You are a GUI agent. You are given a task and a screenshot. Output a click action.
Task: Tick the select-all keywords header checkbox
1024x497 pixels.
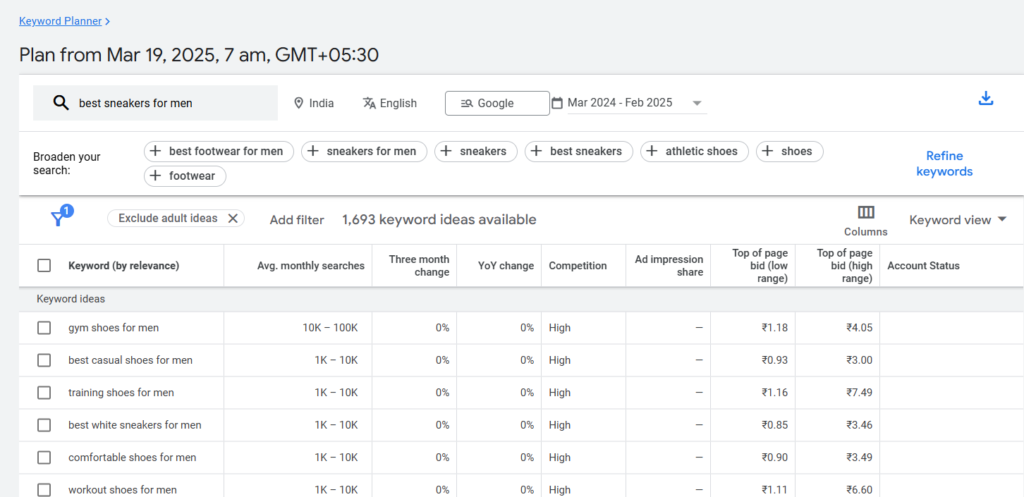[44, 266]
